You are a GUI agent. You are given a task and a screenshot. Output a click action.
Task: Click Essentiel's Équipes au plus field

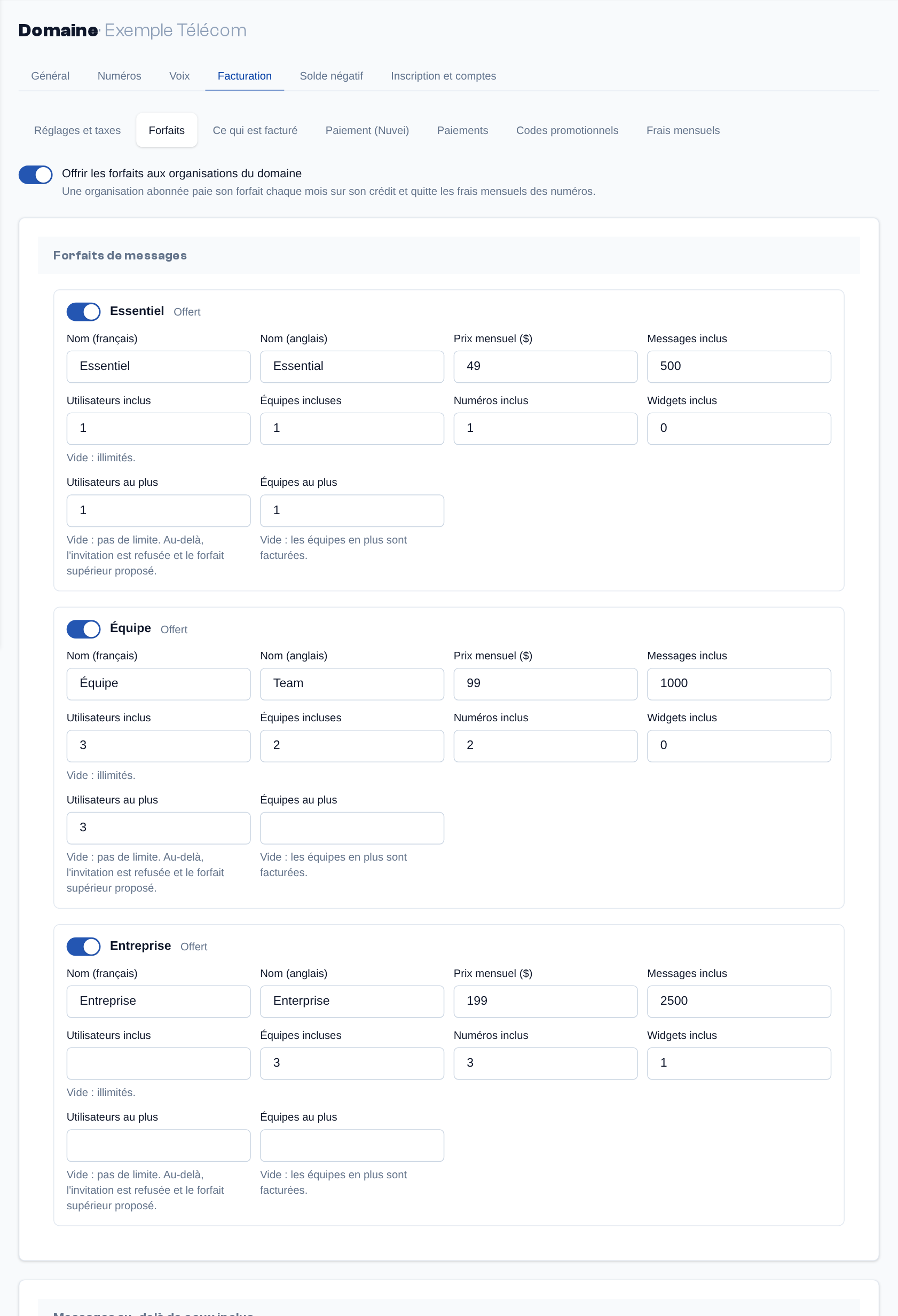[x=352, y=510]
